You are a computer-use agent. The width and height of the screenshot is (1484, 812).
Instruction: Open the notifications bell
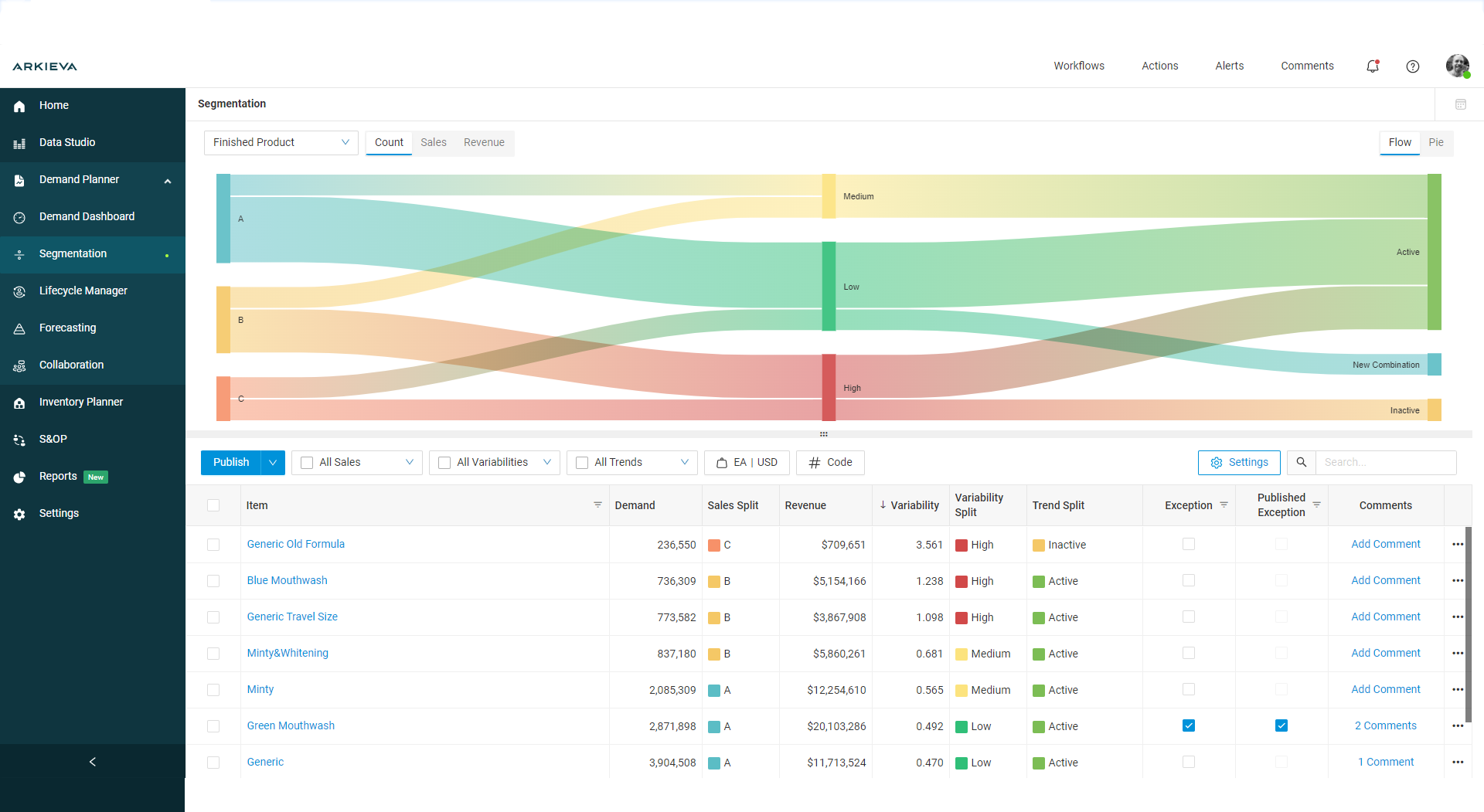point(1373,66)
